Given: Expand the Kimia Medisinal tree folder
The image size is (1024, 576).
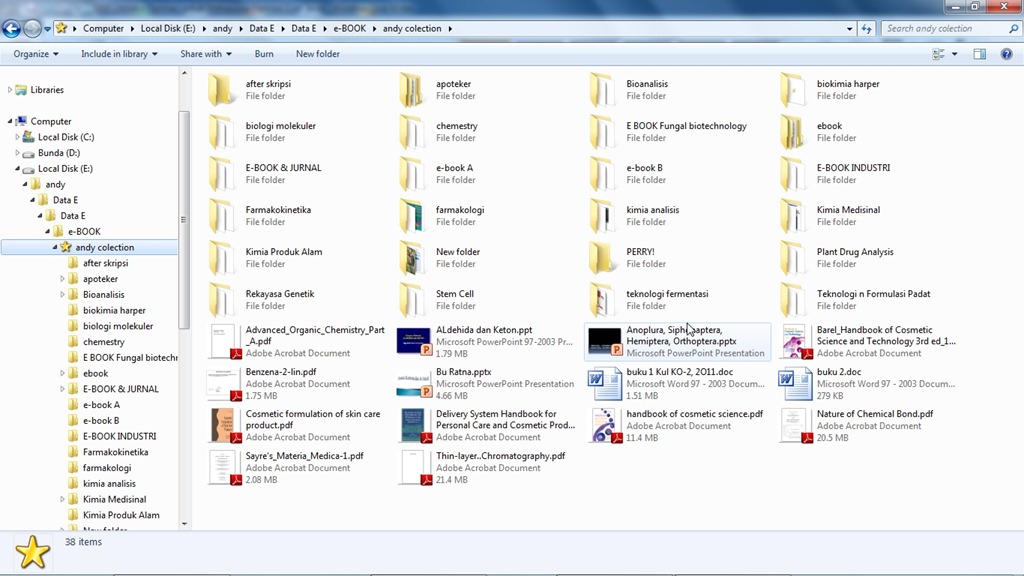Looking at the screenshot, I should coord(63,500).
